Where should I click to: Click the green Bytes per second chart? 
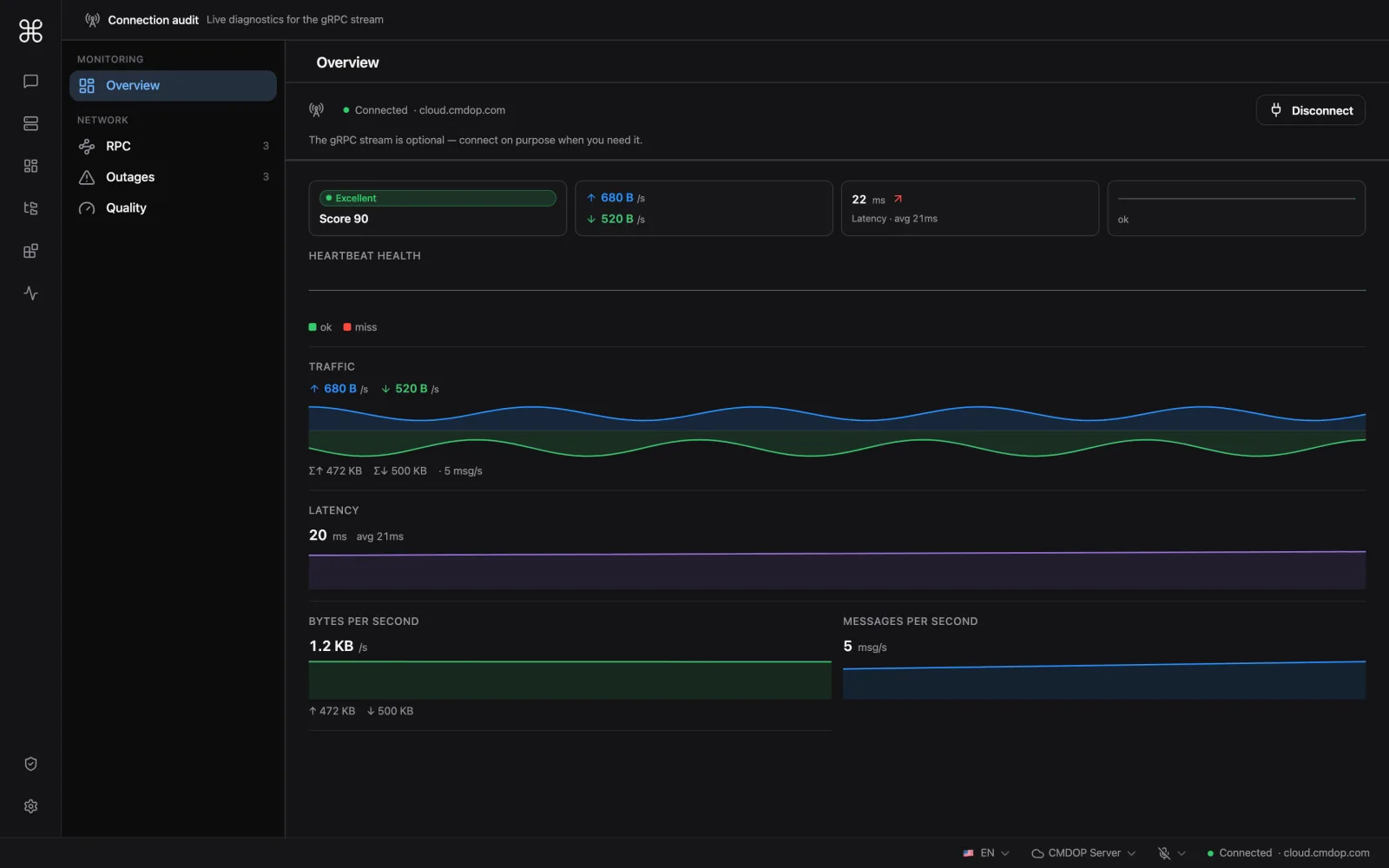click(x=569, y=680)
